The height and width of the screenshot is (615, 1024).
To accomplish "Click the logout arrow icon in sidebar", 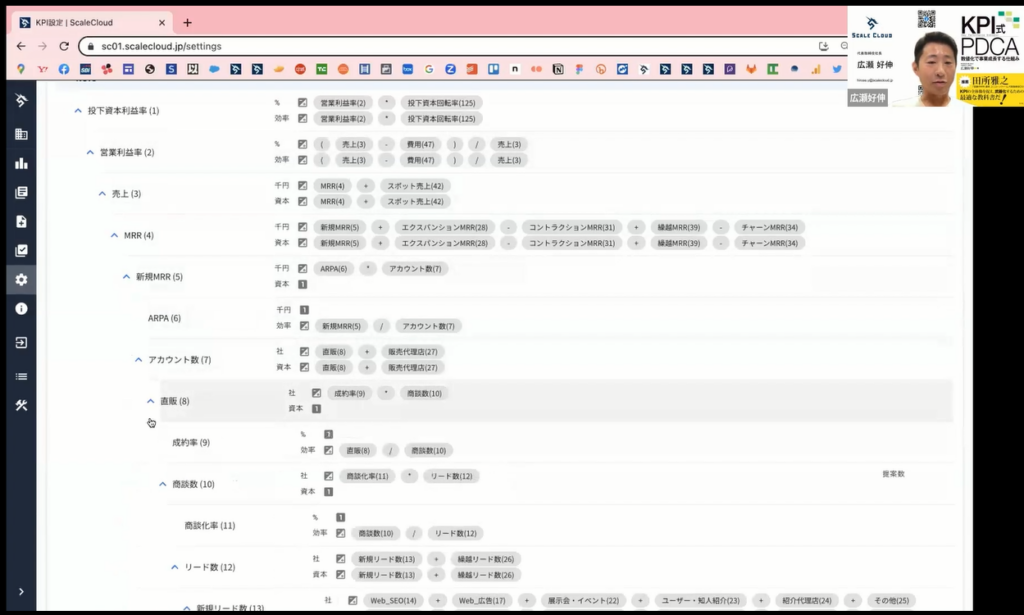I will (21, 342).
